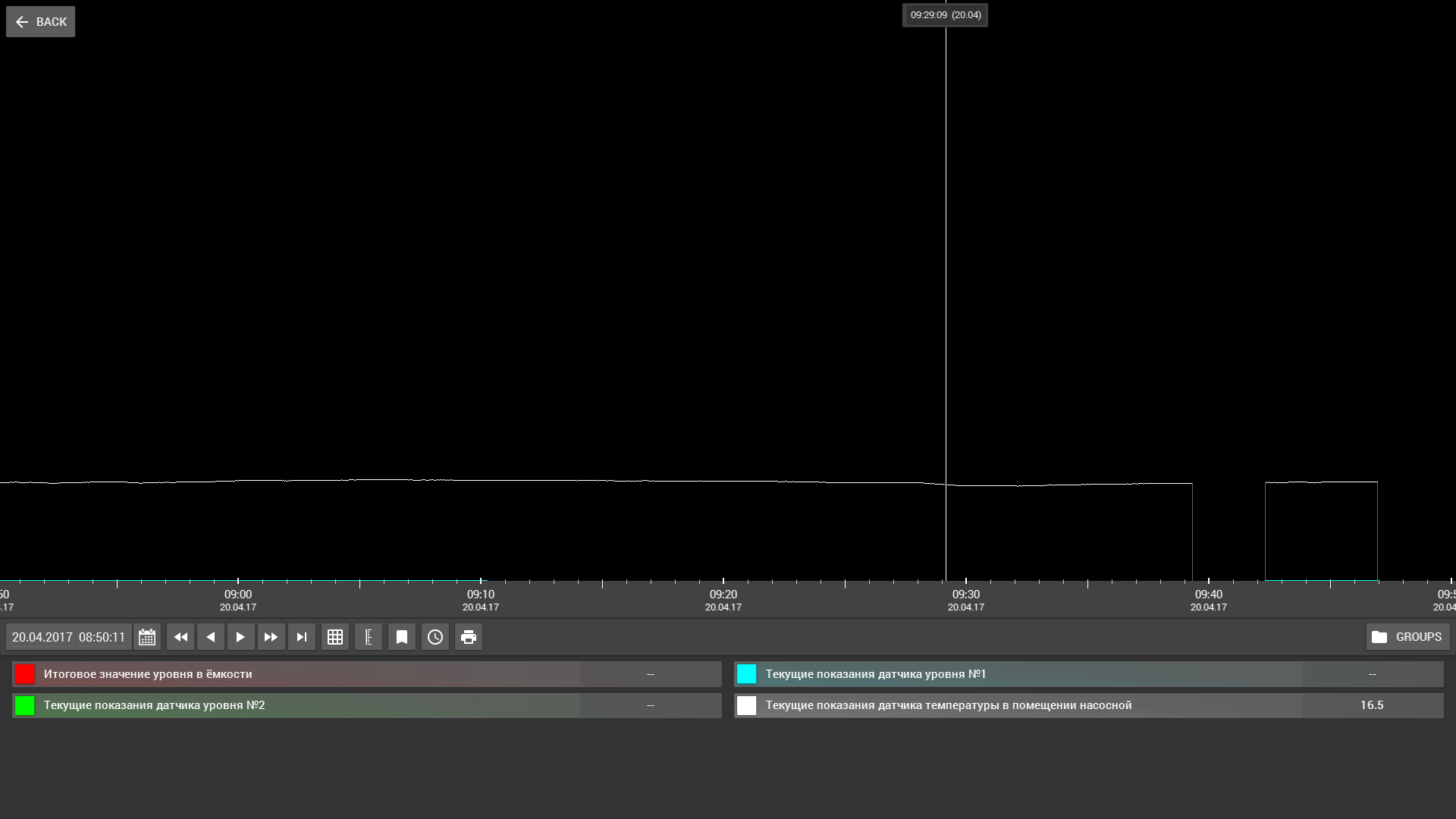This screenshot has width=1456, height=819.
Task: Open time range clock icon
Action: point(435,637)
